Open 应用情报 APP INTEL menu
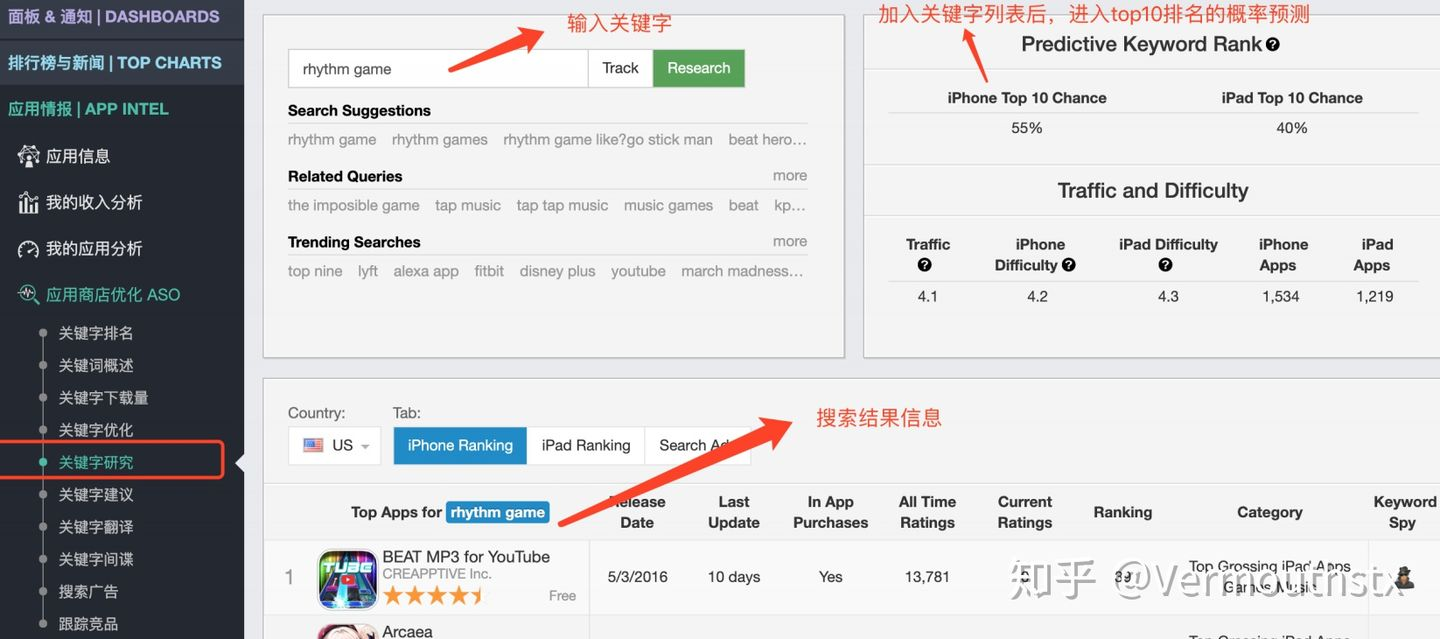This screenshot has width=1440, height=639. (x=88, y=109)
